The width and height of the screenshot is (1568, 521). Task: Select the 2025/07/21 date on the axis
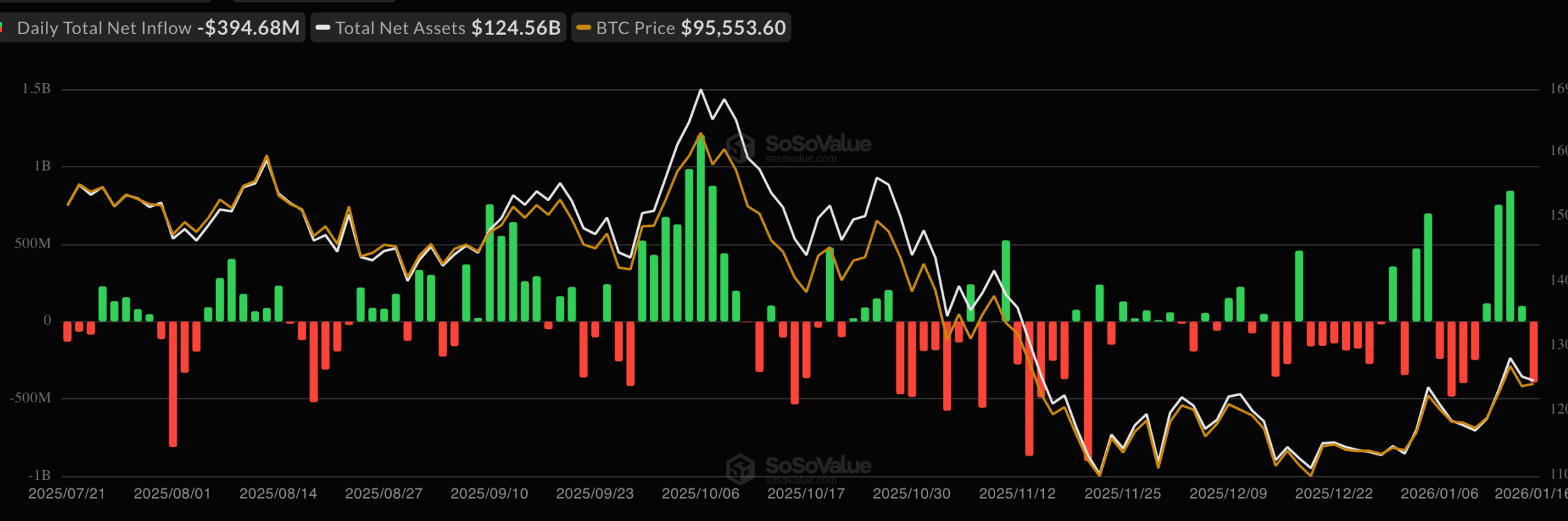tap(67, 494)
